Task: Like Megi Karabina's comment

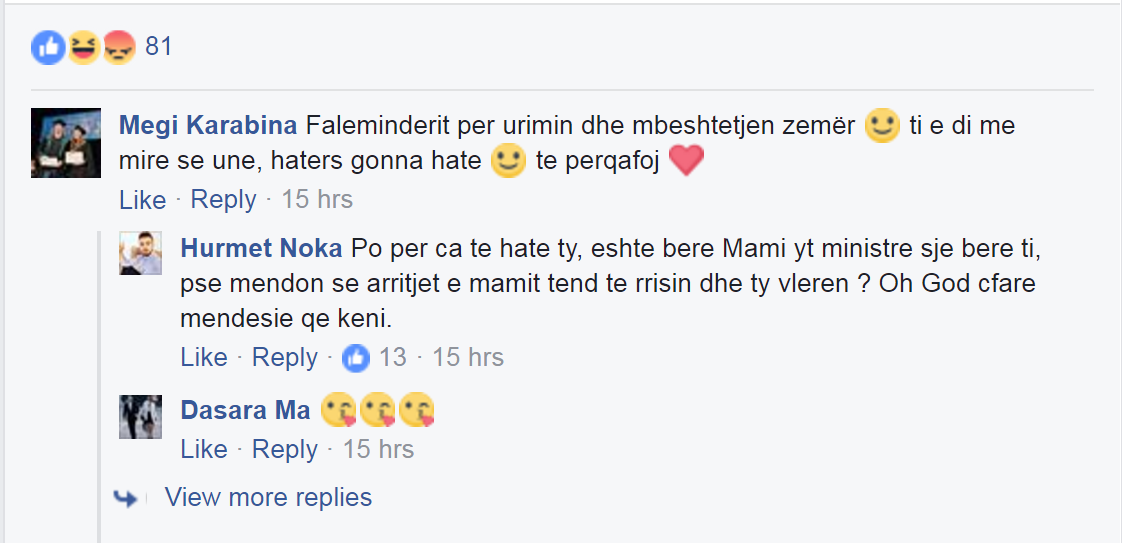Action: click(x=142, y=199)
